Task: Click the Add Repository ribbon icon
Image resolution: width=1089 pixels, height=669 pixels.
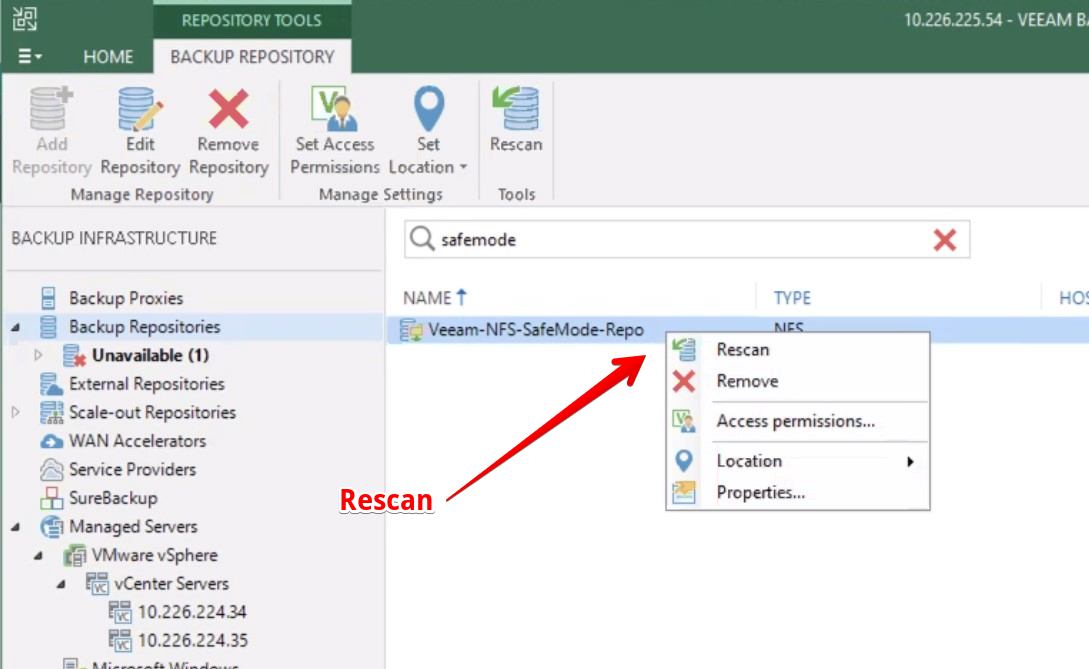Action: pos(51,108)
